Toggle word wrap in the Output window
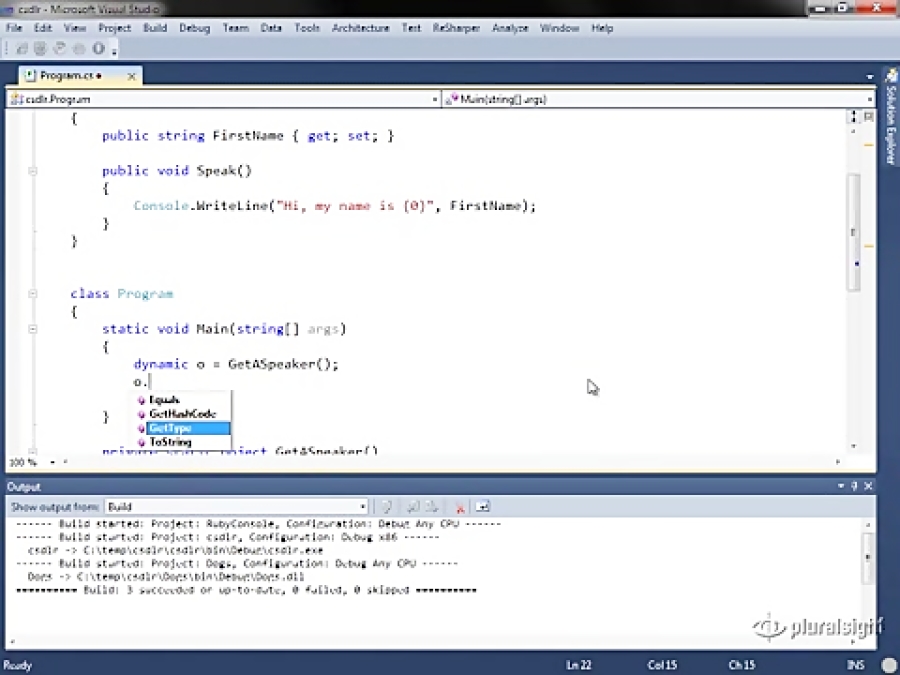 [483, 507]
